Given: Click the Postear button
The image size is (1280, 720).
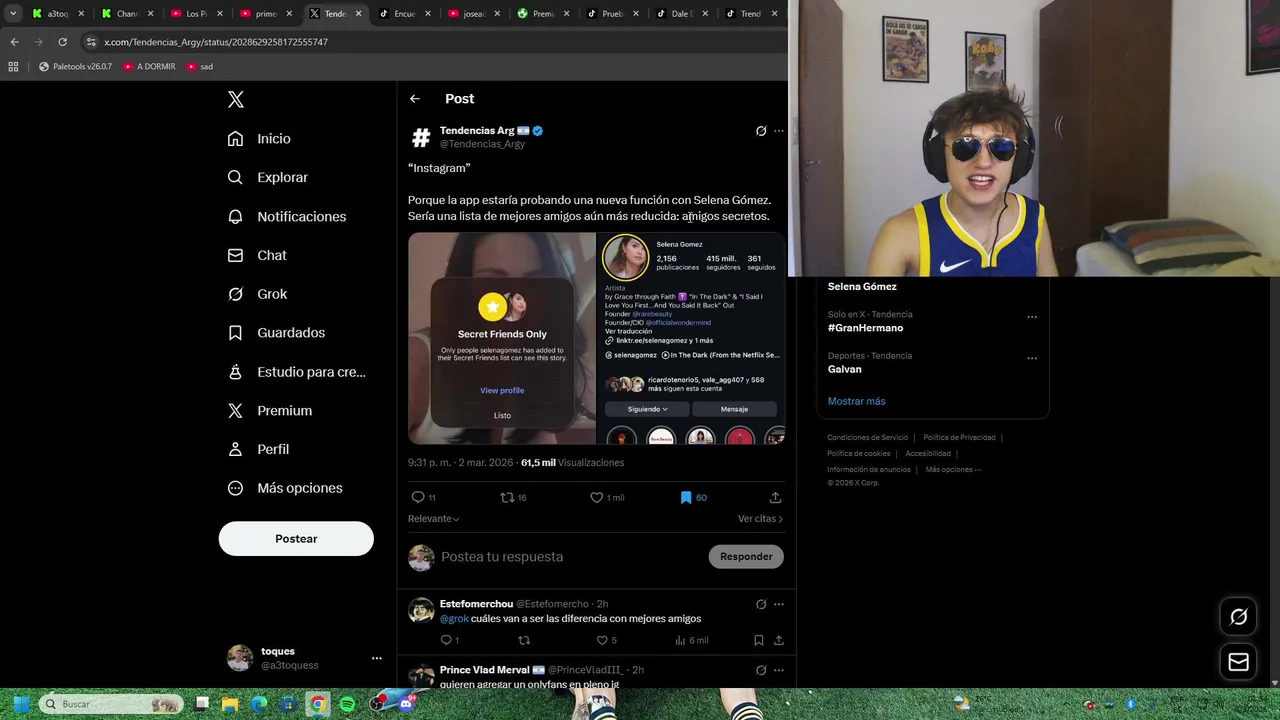Looking at the screenshot, I should click(296, 539).
